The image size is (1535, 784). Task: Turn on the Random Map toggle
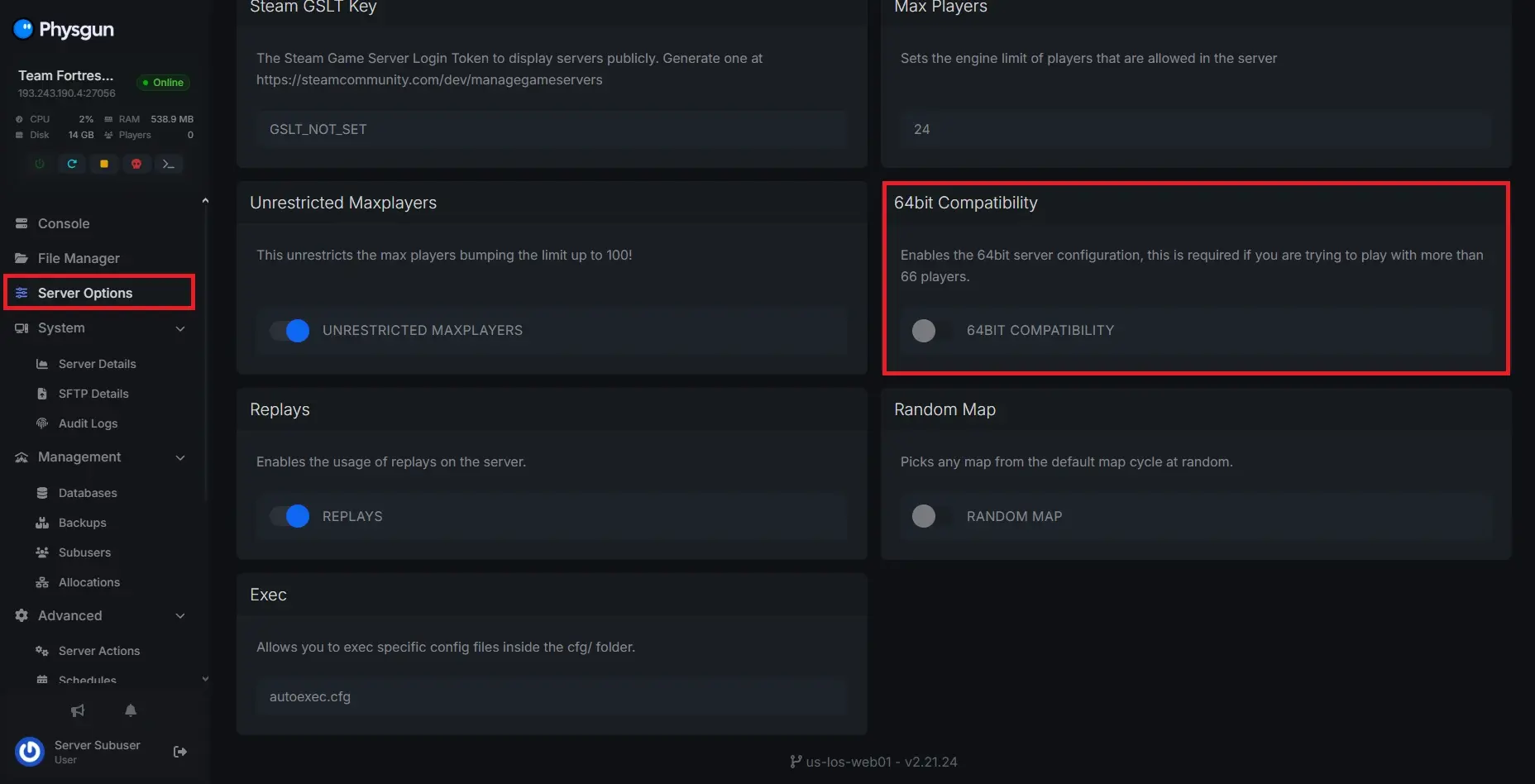pos(931,516)
